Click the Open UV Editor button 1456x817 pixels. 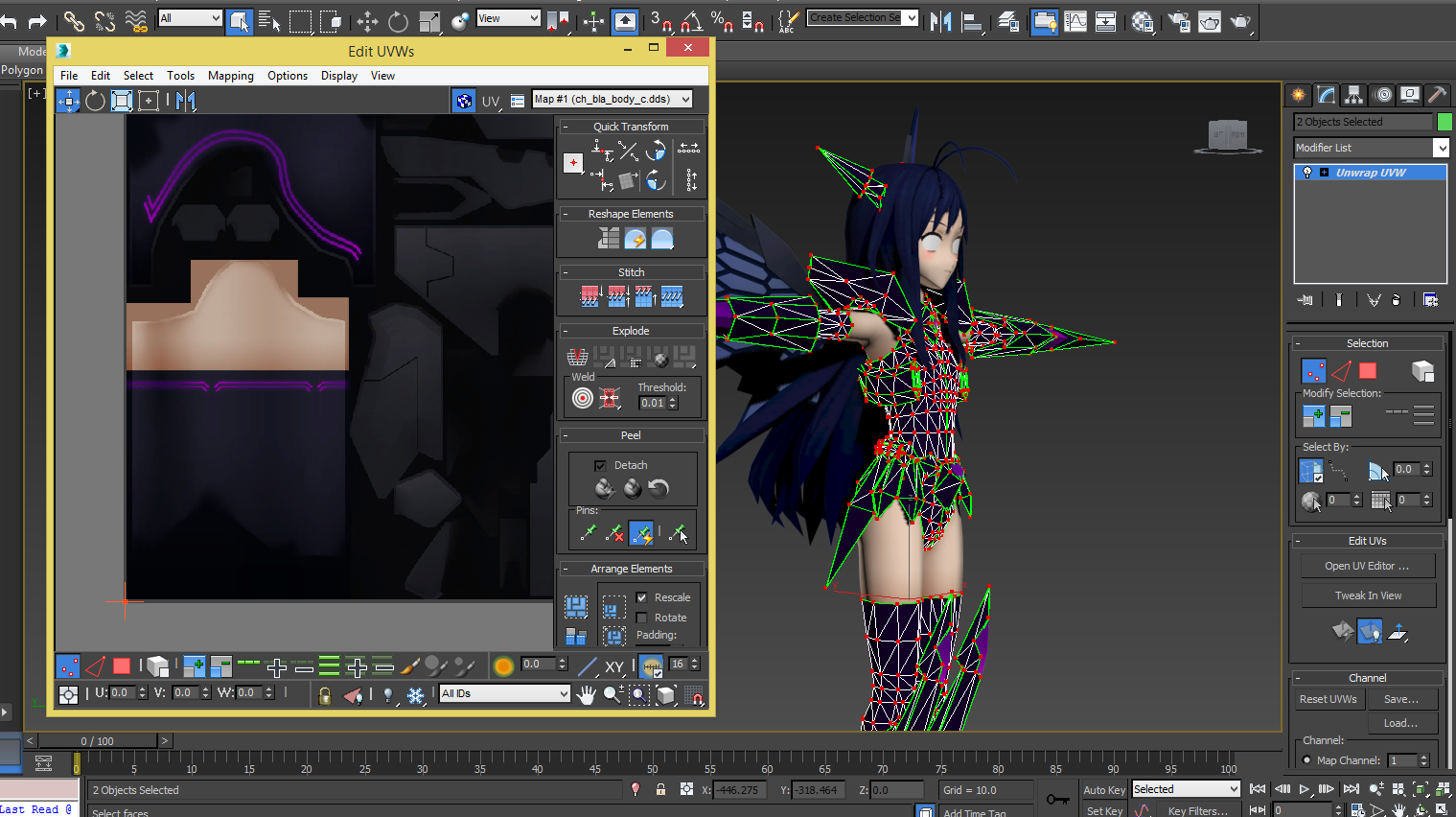point(1367,566)
